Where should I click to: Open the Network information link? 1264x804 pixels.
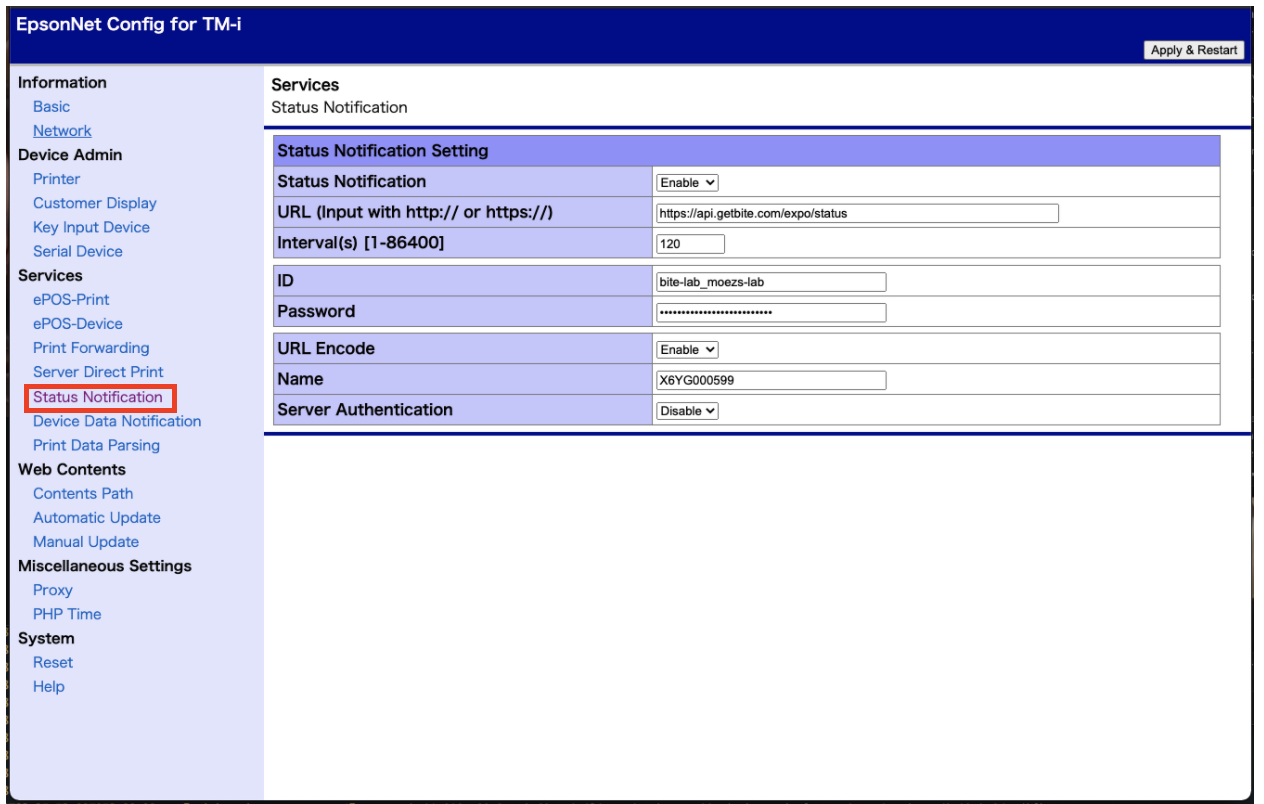(62, 130)
